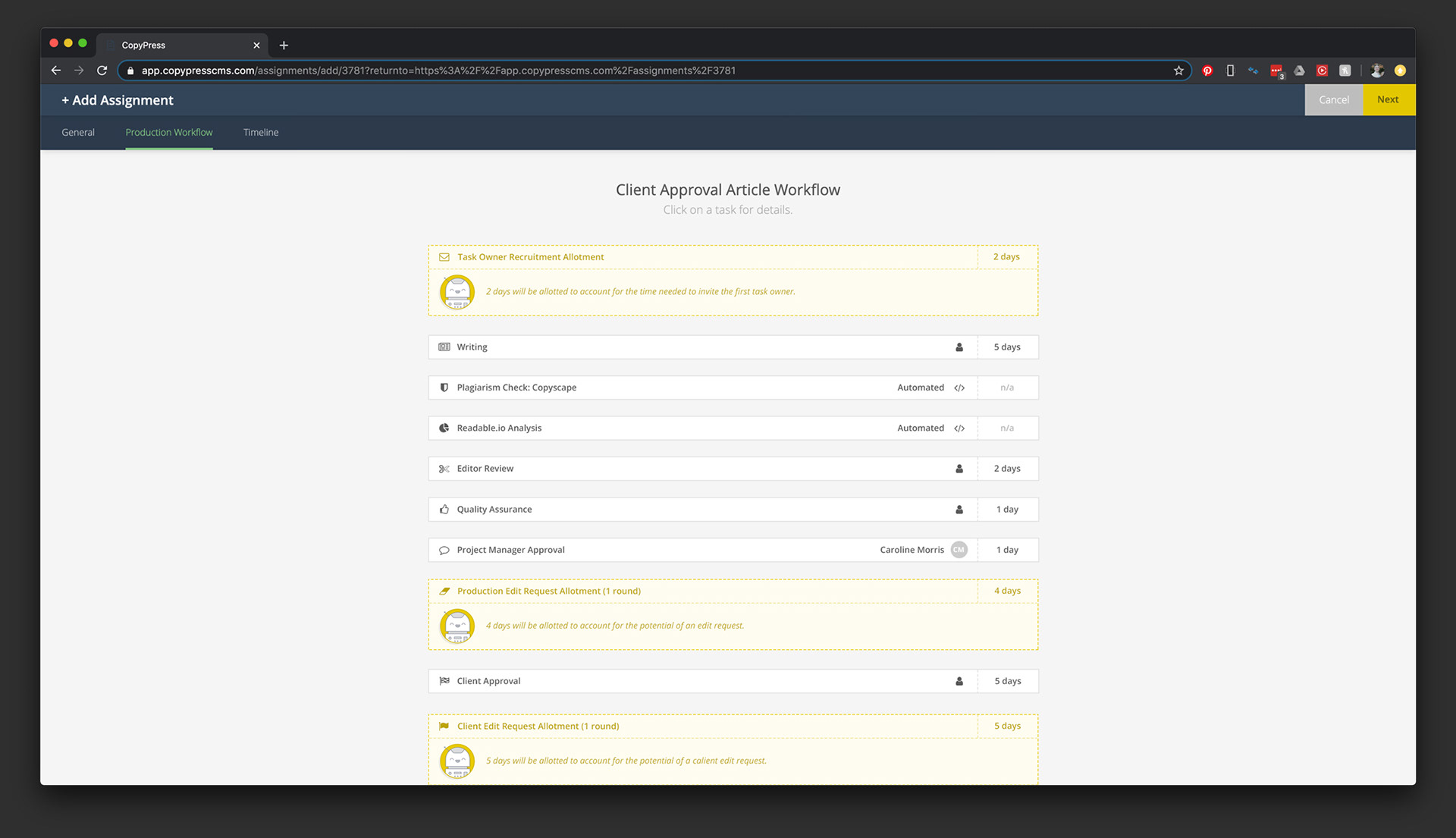Click robot mascot in Task Owner Recruitment box
The width and height of the screenshot is (1456, 838).
pos(457,292)
